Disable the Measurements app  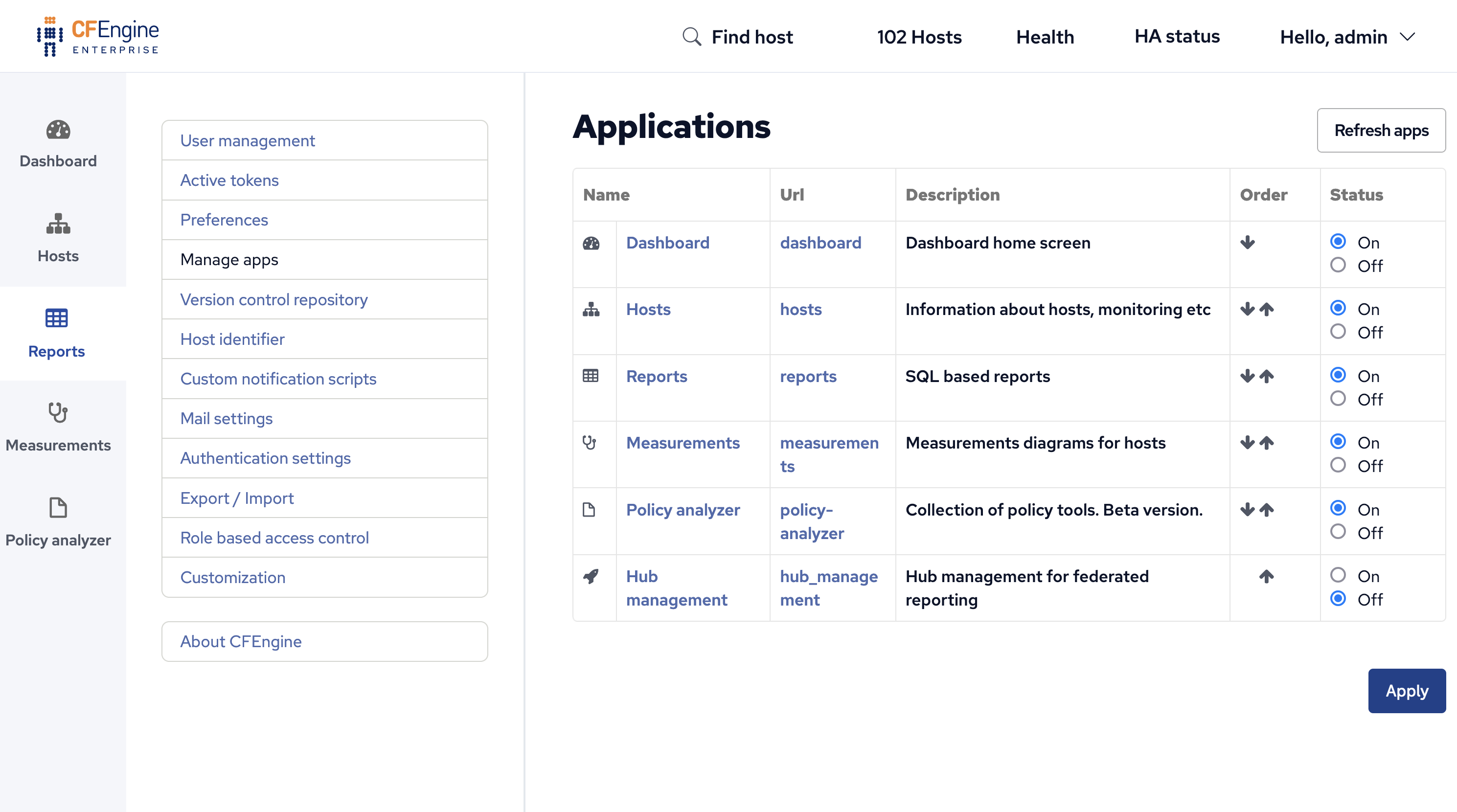[1338, 464]
